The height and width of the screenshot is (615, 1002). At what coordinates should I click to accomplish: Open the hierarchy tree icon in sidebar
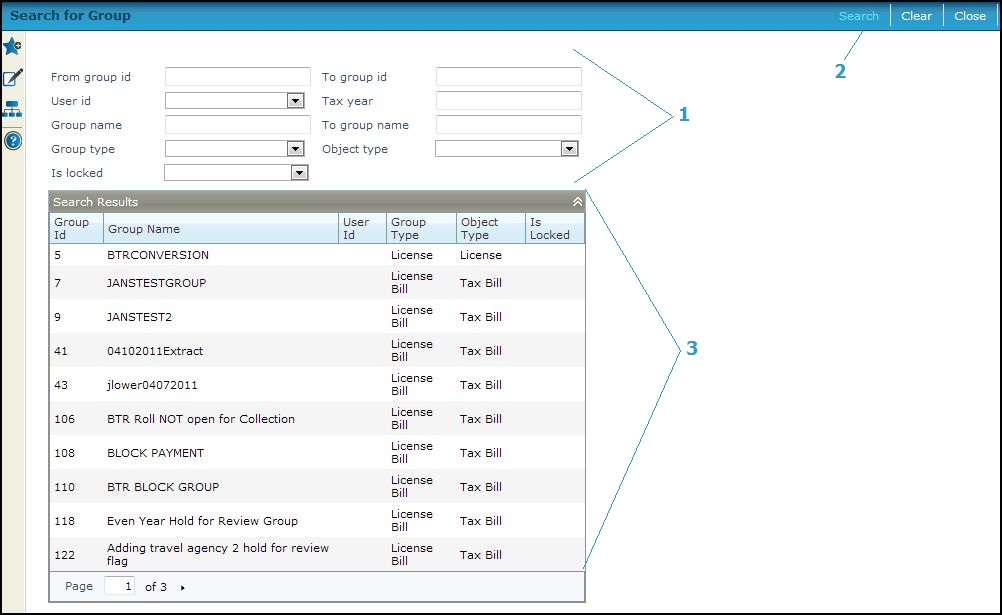[x=12, y=109]
